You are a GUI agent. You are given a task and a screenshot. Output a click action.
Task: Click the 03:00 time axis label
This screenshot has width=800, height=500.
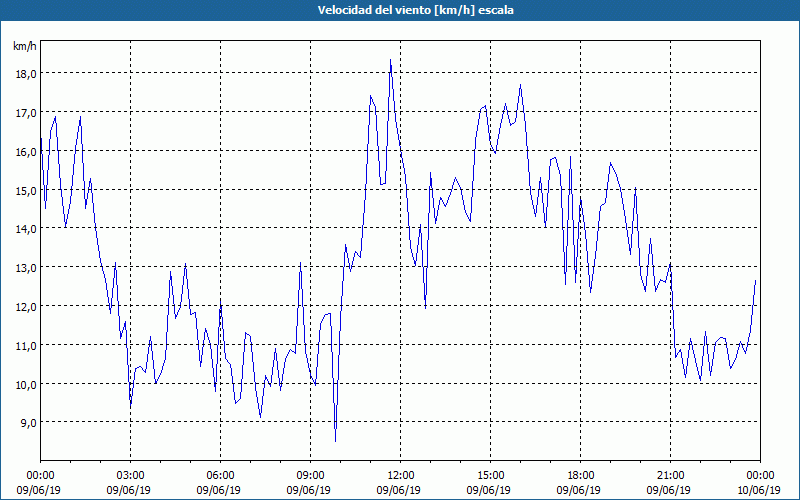click(x=131, y=476)
